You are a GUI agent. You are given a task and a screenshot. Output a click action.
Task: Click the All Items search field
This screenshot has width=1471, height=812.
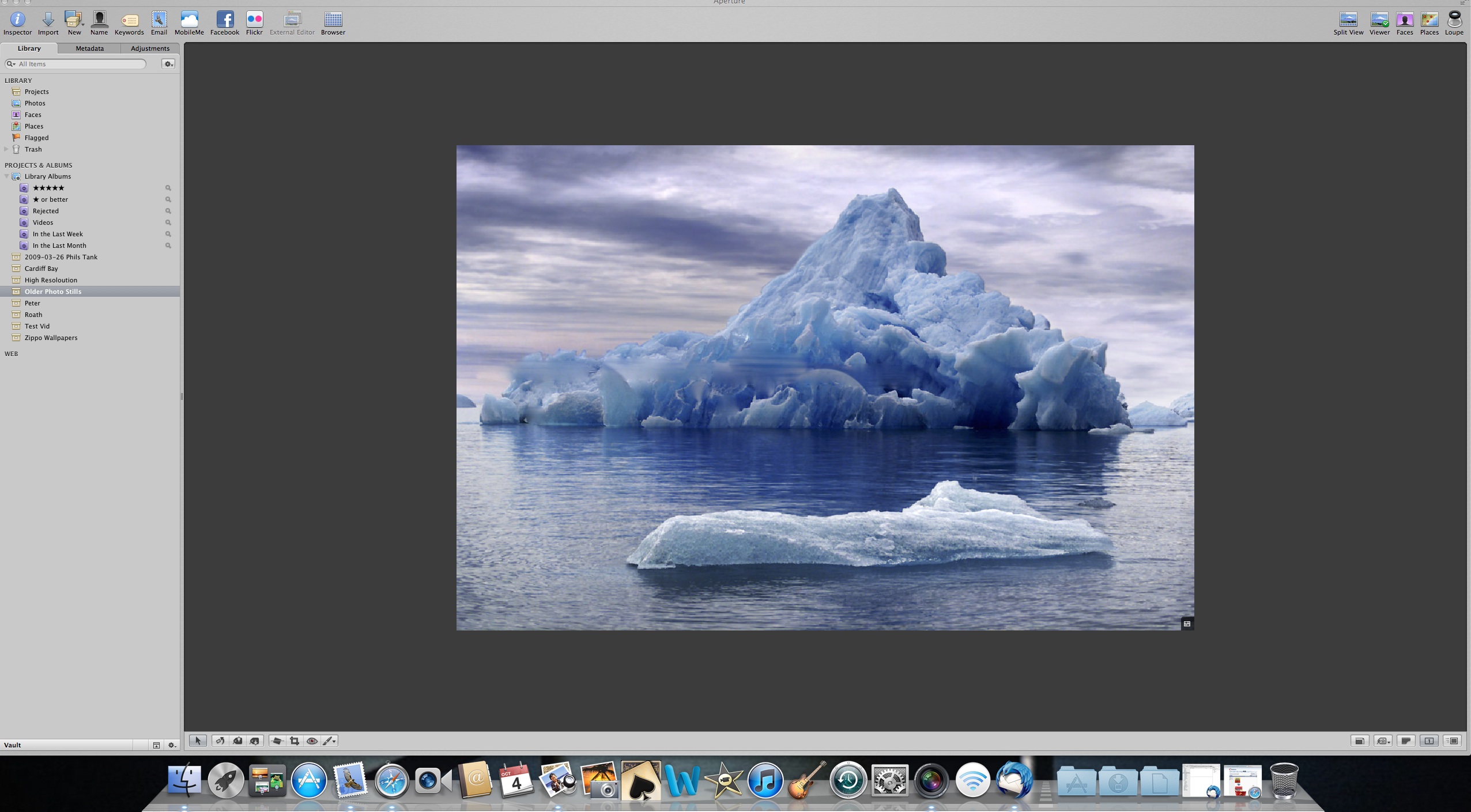[x=76, y=64]
